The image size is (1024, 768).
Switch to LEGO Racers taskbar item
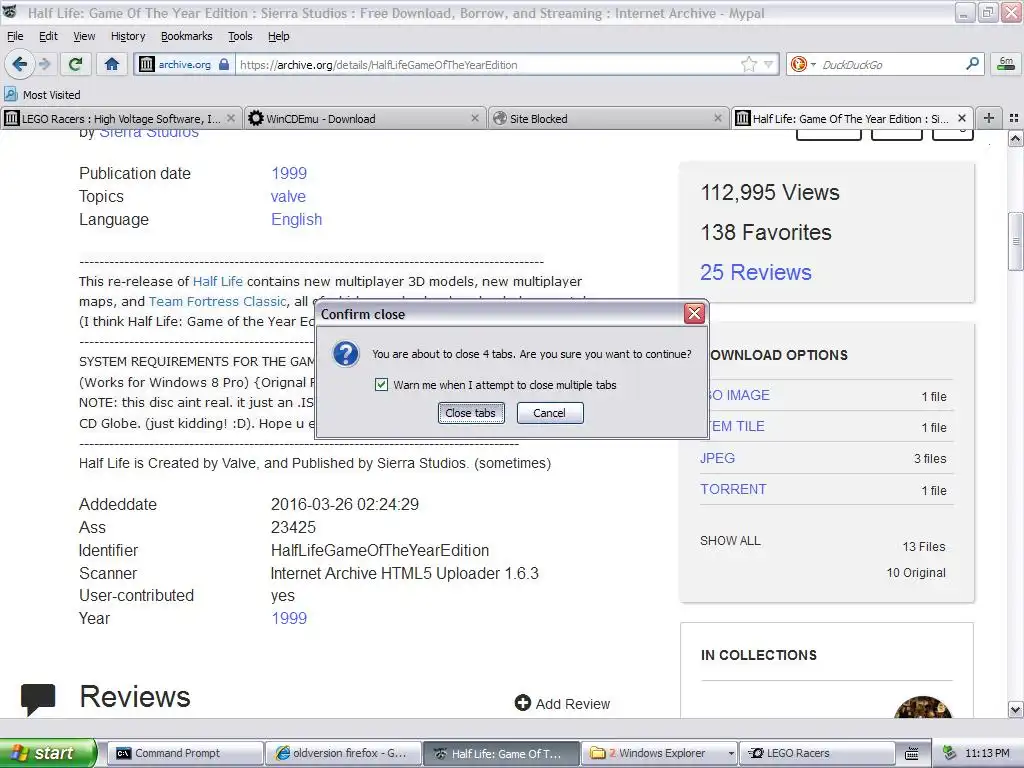[818, 753]
